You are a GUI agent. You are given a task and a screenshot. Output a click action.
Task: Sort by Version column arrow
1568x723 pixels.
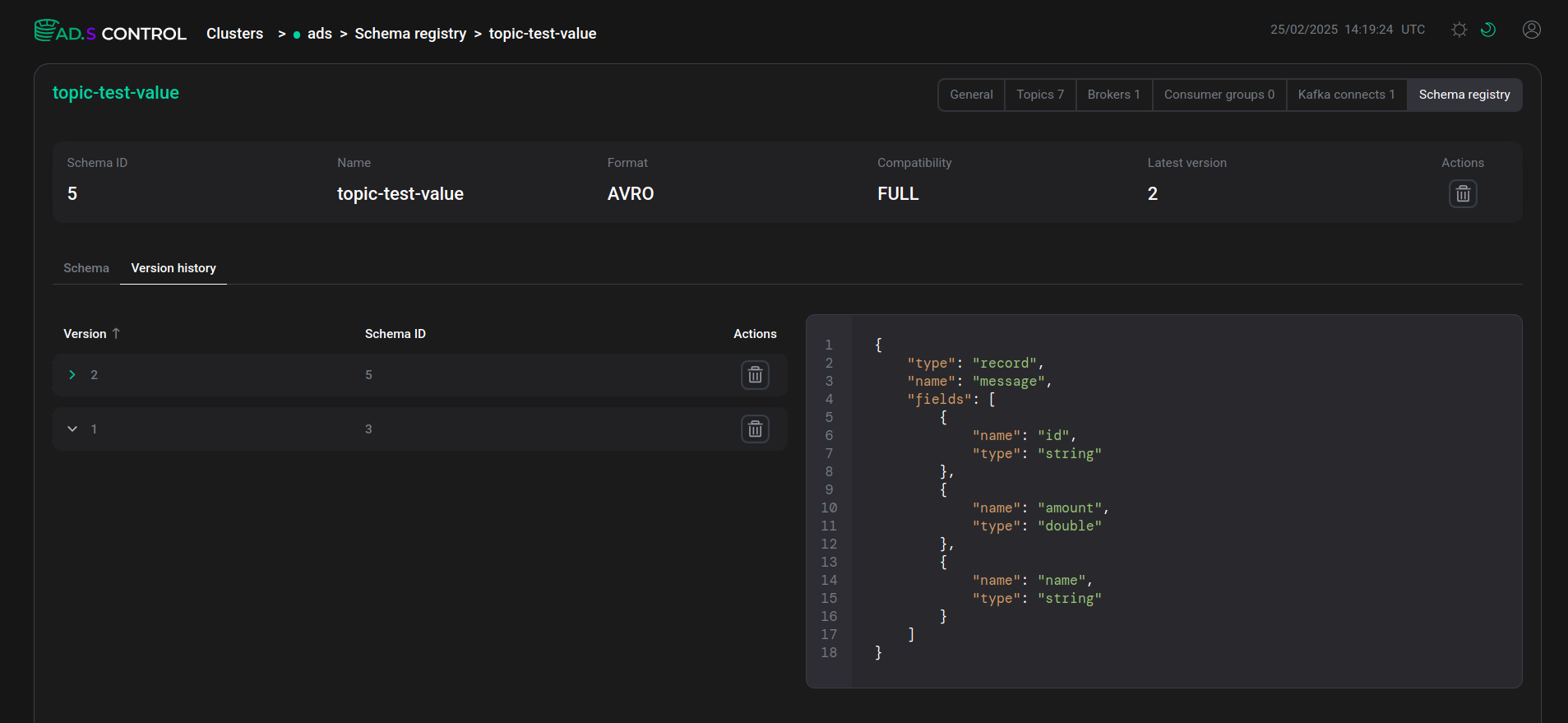(116, 333)
